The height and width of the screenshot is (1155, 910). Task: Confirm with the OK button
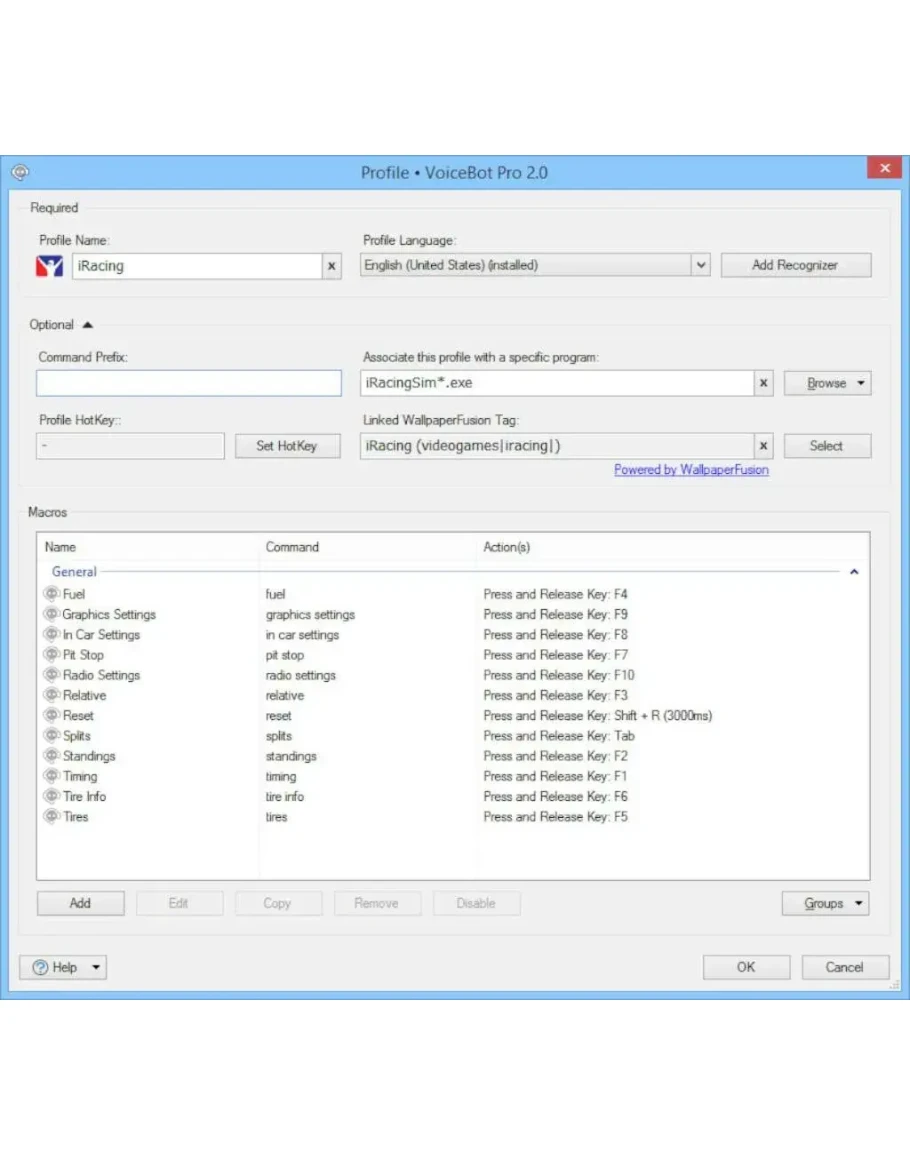click(x=746, y=967)
